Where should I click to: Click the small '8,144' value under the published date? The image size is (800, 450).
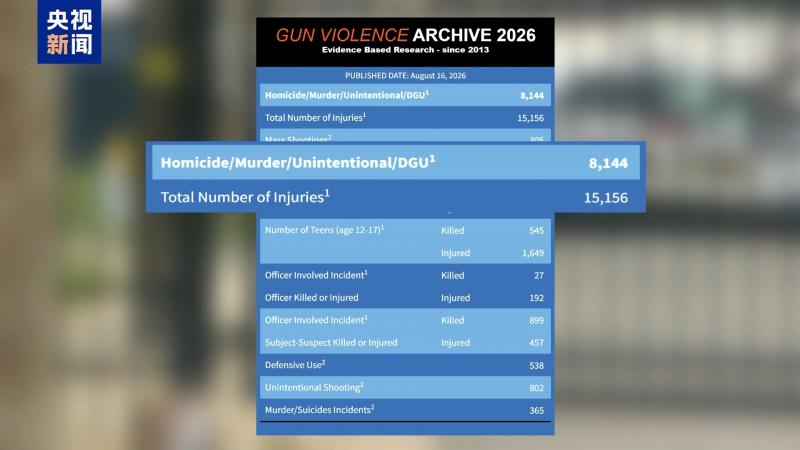[532, 95]
